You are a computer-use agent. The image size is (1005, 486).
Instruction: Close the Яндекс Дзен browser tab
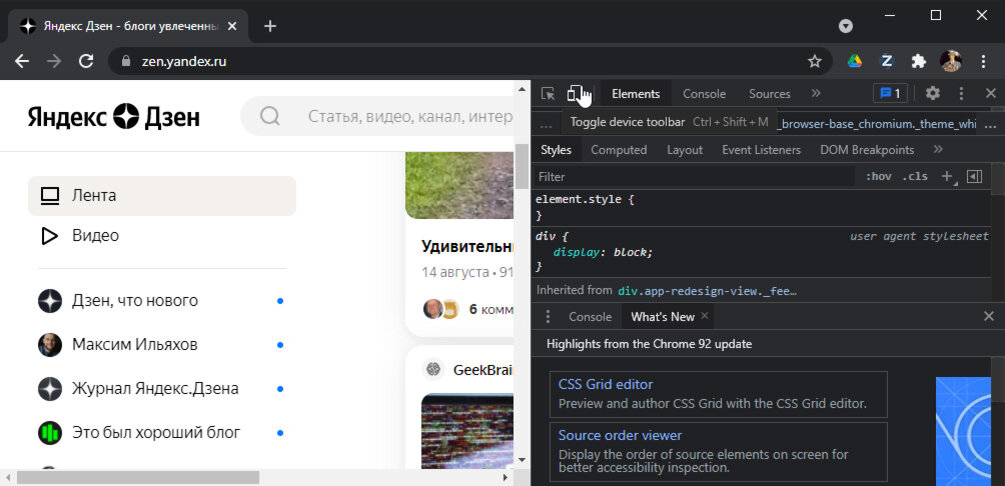coord(232,26)
